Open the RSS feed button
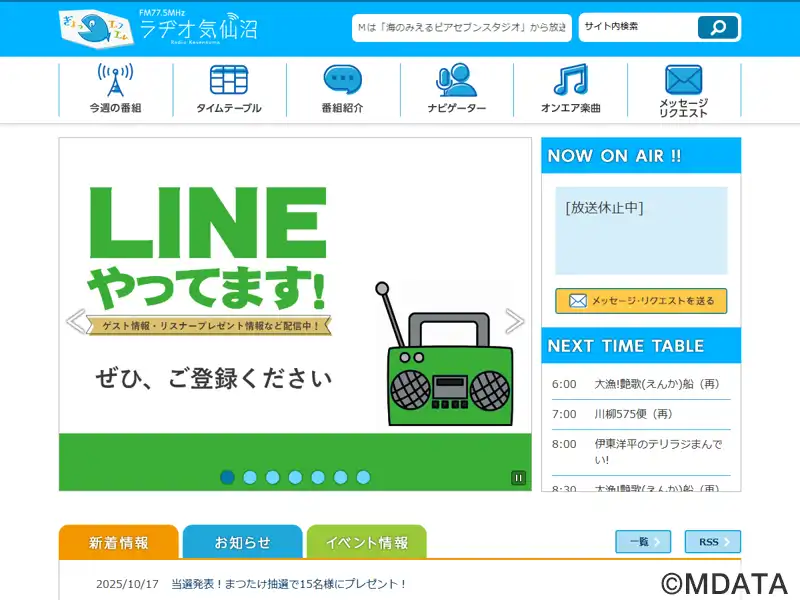 pos(713,542)
